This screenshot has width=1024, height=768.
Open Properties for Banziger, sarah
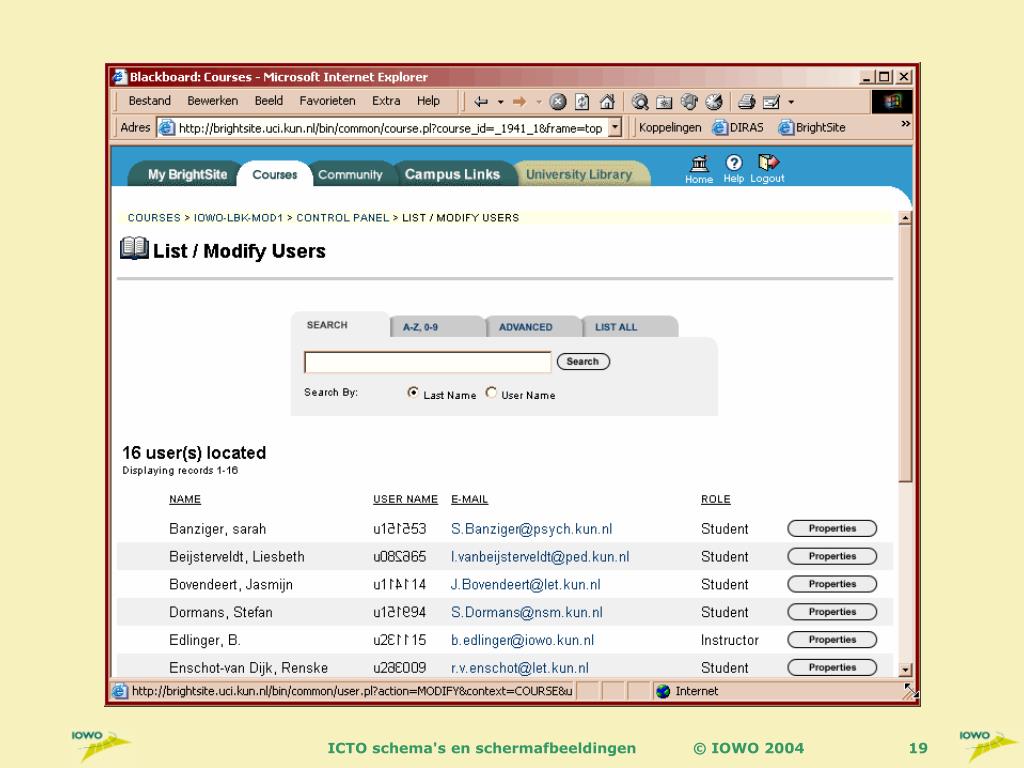pos(832,528)
